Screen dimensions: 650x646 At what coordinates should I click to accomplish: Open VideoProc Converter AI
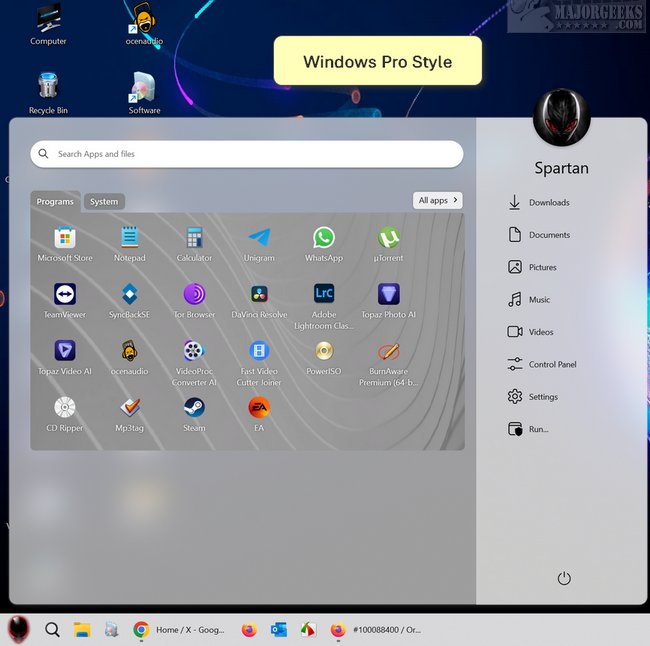pos(194,364)
